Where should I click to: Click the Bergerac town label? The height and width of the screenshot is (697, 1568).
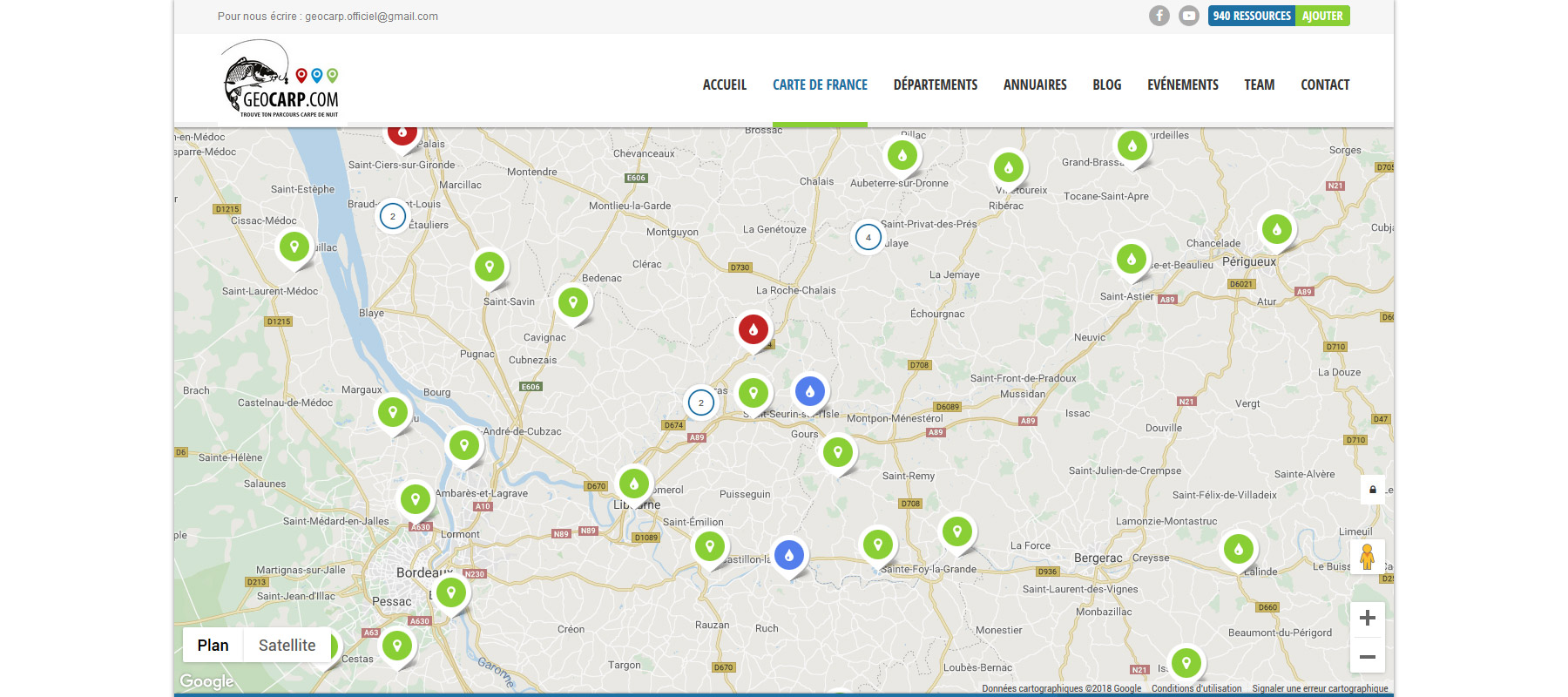(1098, 558)
